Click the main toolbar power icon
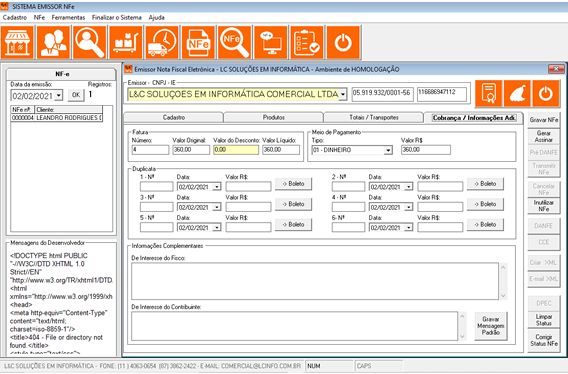Screen dimensions: 568x374 point(343,43)
